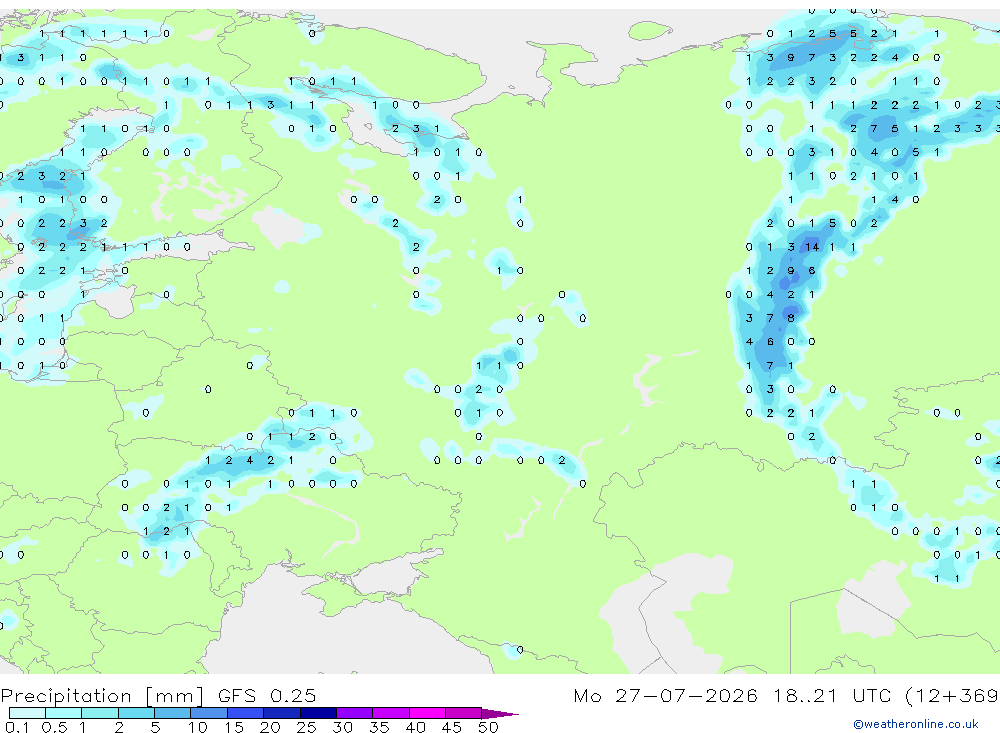1000x733 pixels.
Task: Click the 1–2 mm legend swatch
Action: [x=100, y=713]
